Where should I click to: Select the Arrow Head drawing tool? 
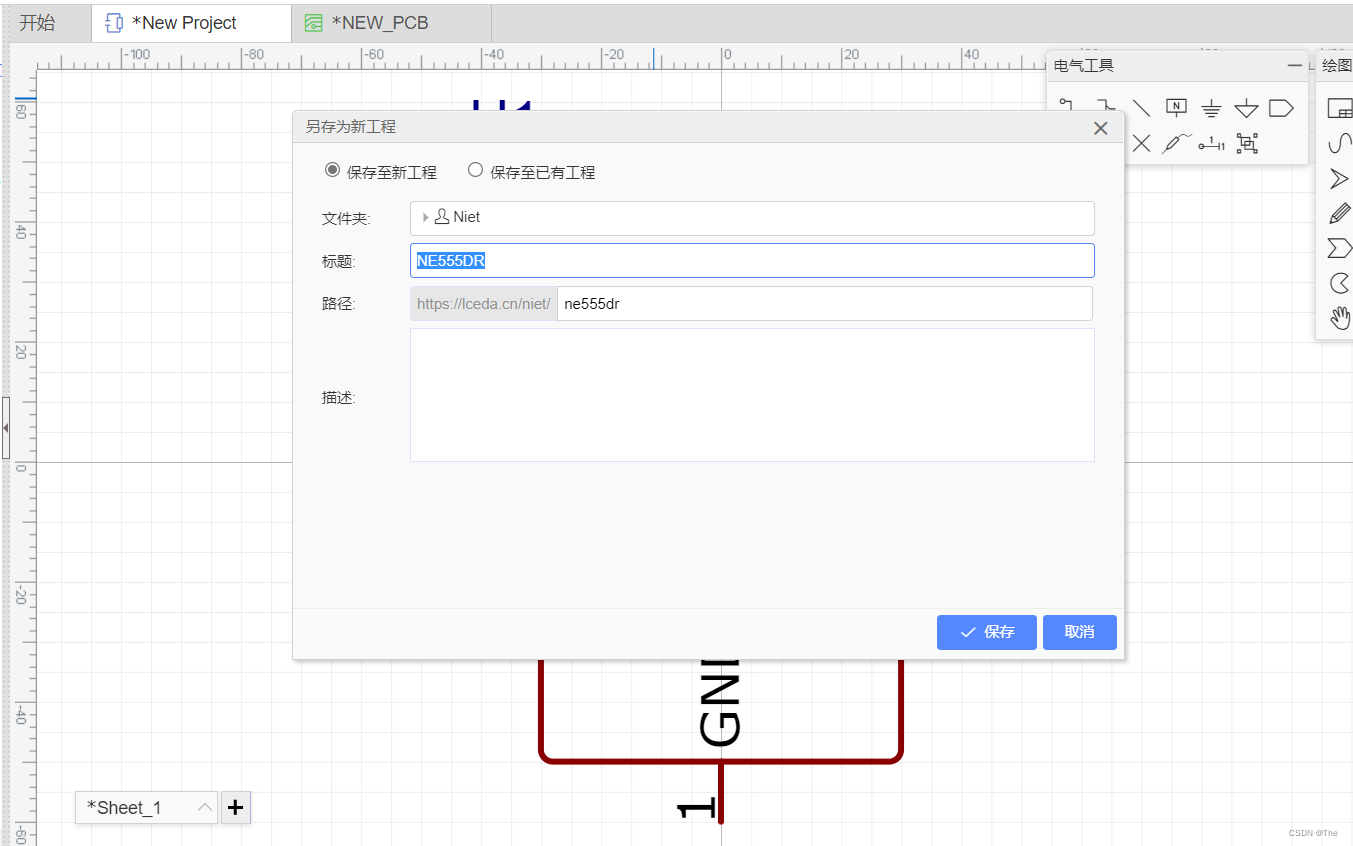coord(1340,179)
